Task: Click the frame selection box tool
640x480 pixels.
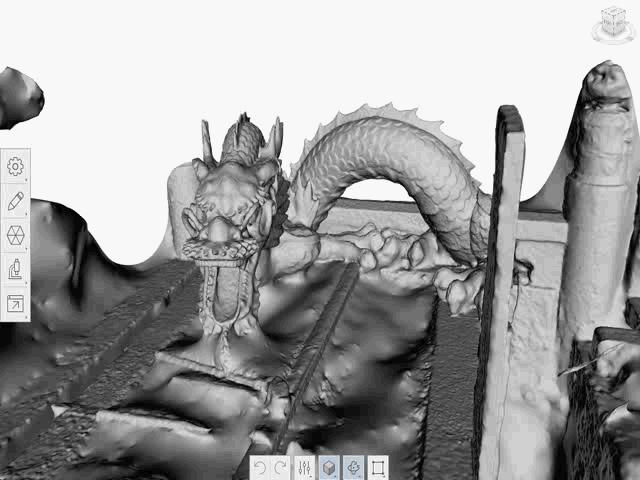Action: tap(378, 468)
